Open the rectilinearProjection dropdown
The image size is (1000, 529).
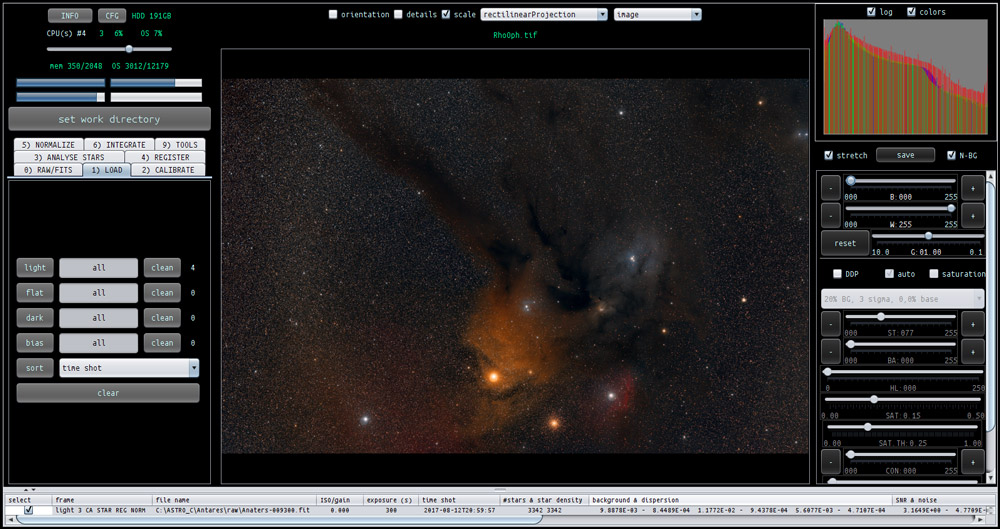[x=544, y=14]
